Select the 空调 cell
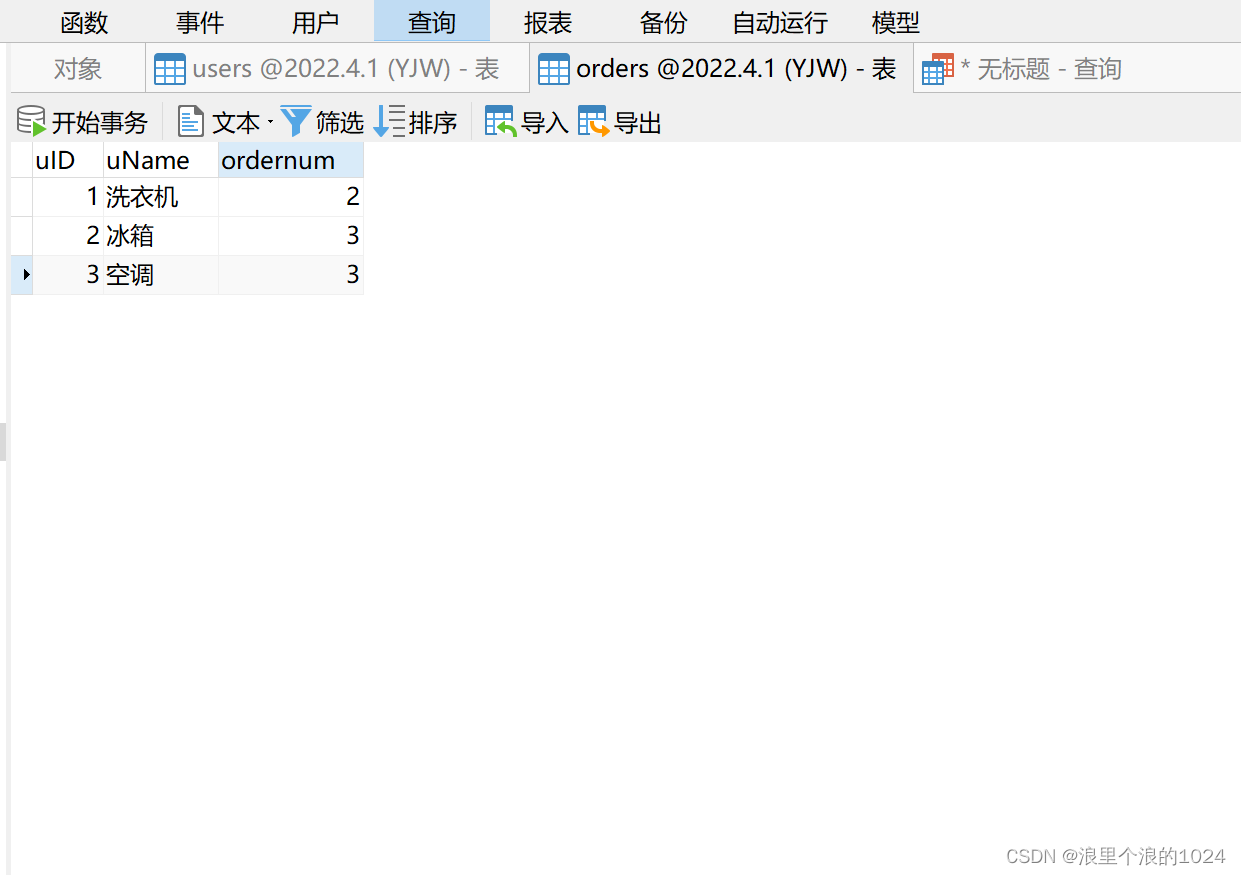This screenshot has width=1241, height=875. [161, 275]
